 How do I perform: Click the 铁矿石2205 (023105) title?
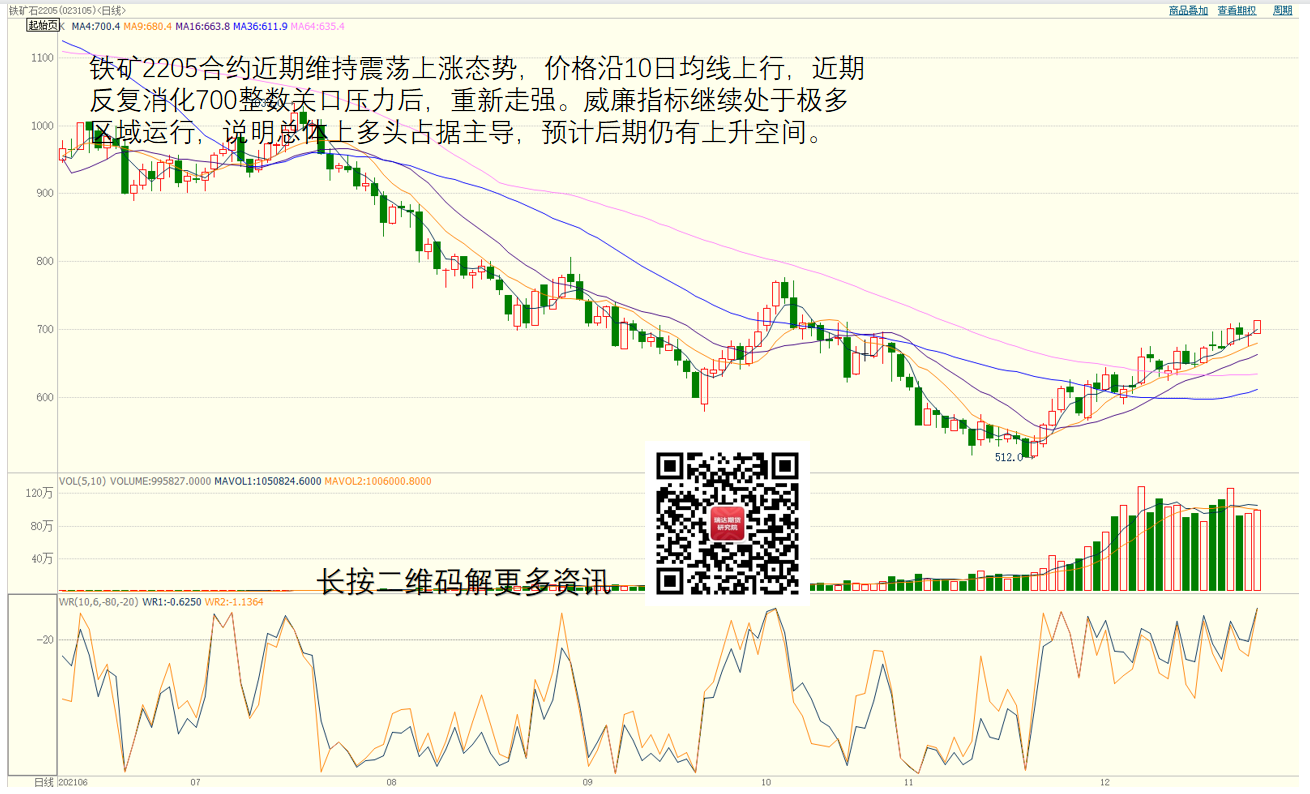69,10
